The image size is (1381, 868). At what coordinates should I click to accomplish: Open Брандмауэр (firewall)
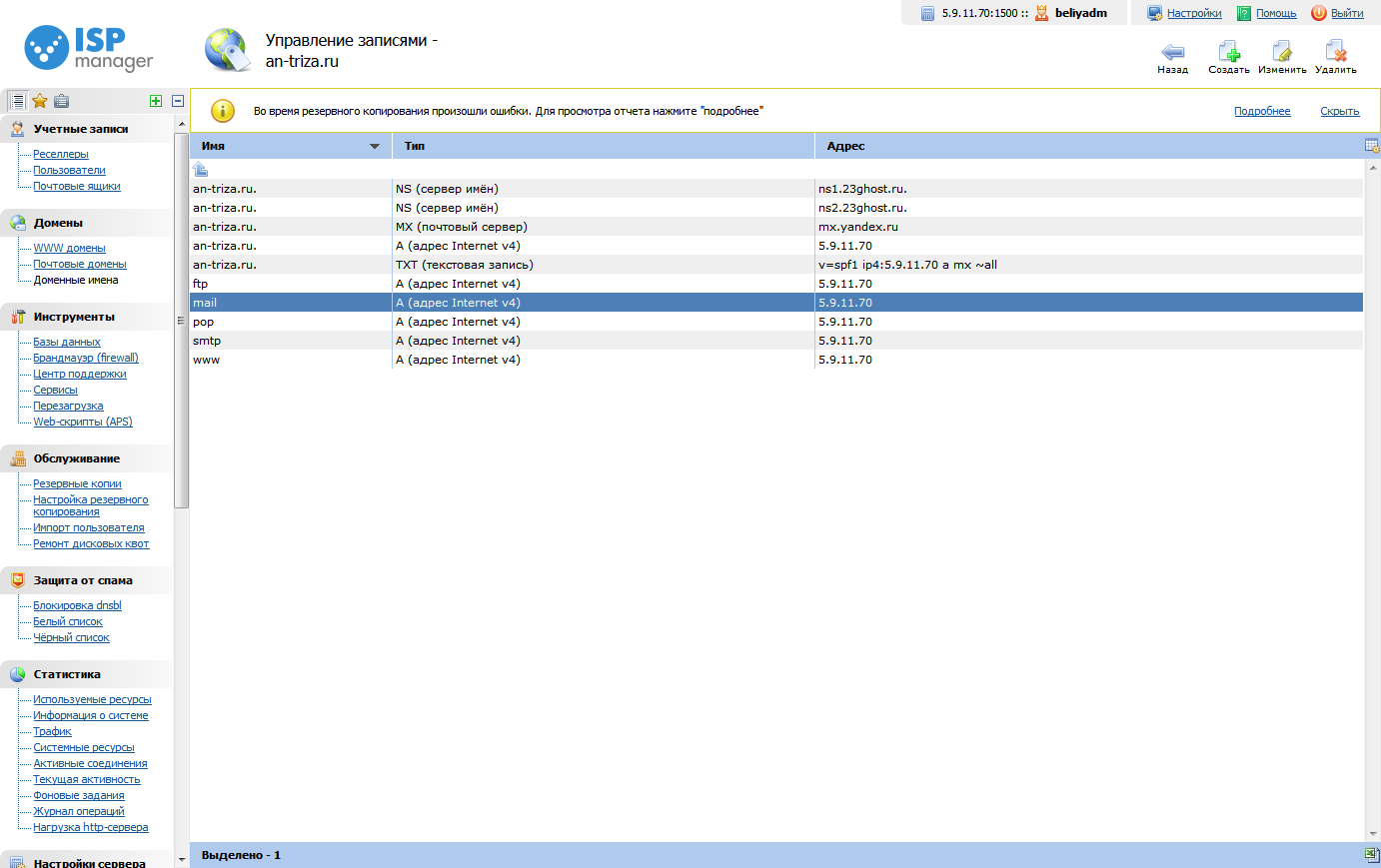[86, 358]
